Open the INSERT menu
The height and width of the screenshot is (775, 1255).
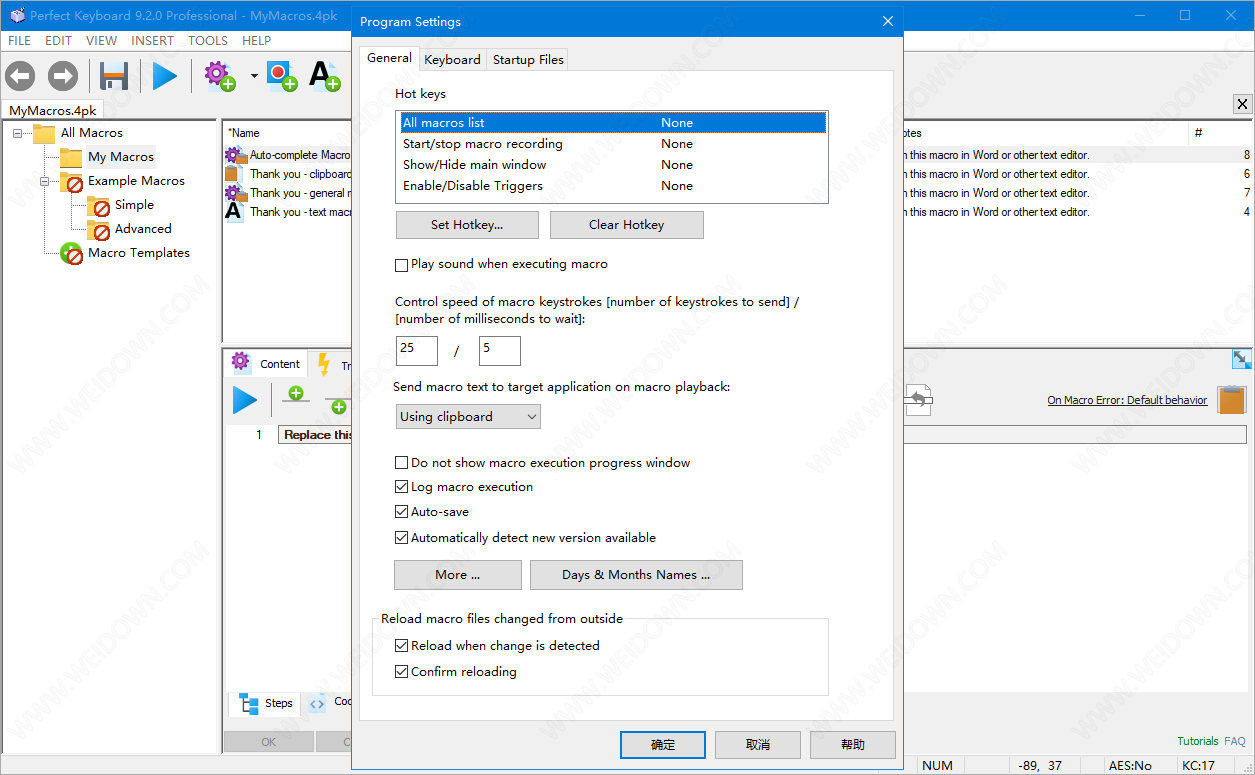[x=152, y=41]
